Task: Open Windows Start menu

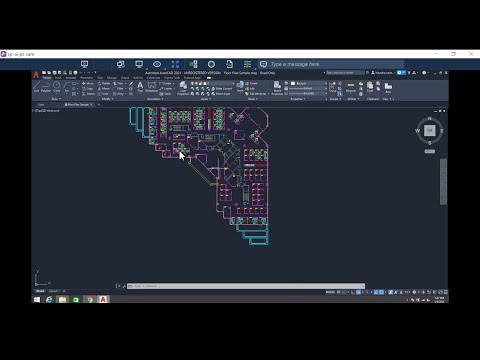Action: tap(37, 299)
